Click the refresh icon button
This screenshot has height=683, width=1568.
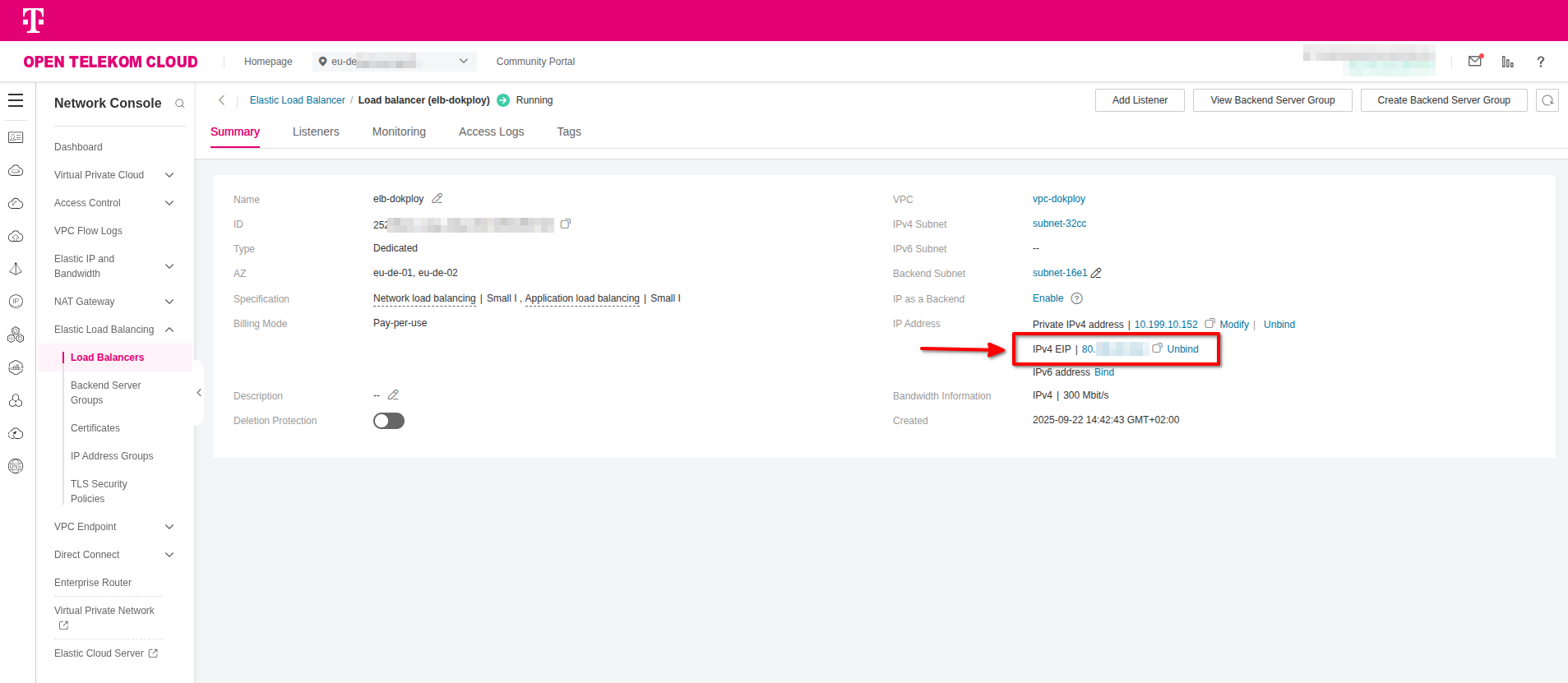click(x=1547, y=100)
